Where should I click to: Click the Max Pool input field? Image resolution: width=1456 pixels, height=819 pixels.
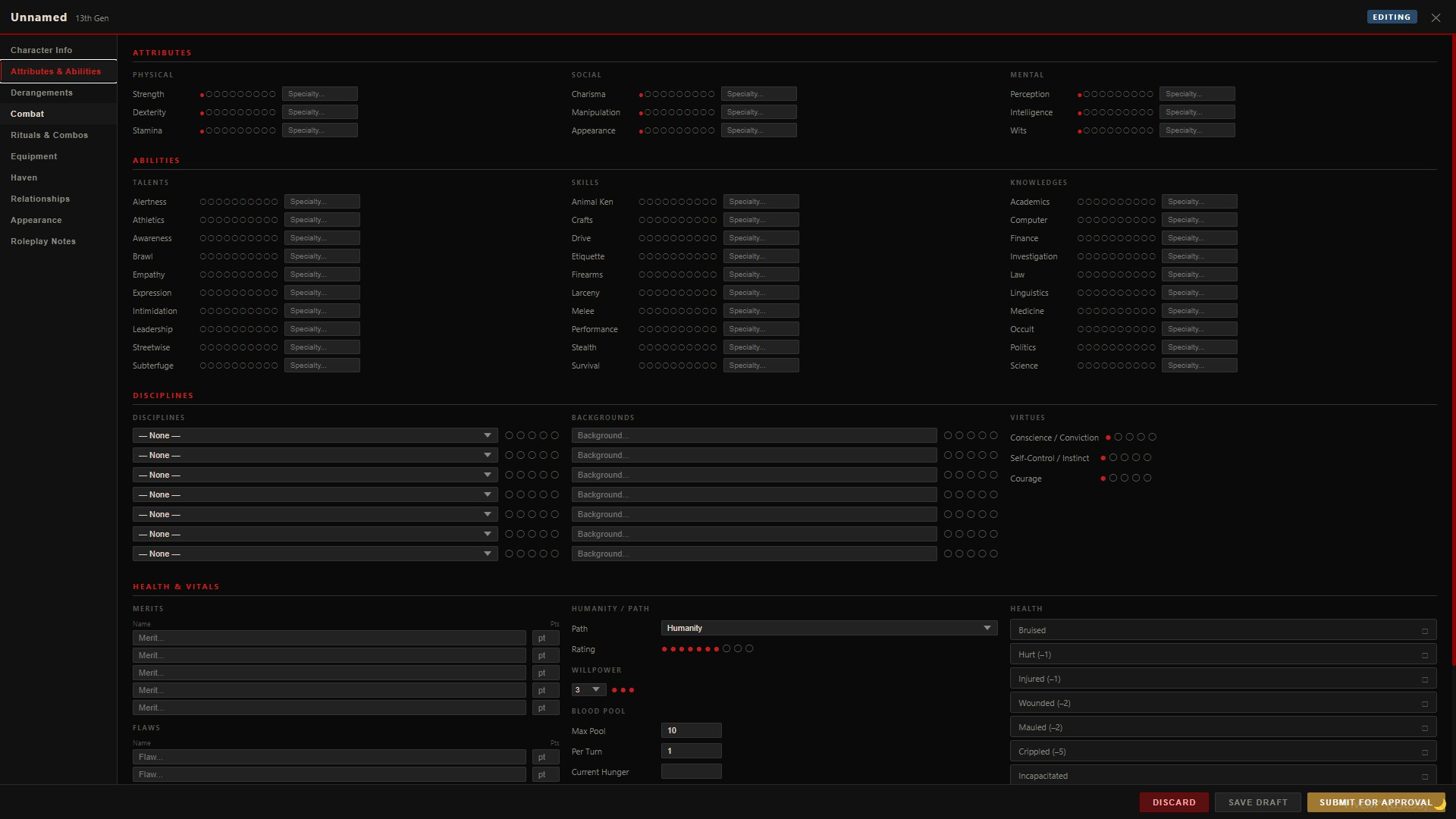point(691,730)
